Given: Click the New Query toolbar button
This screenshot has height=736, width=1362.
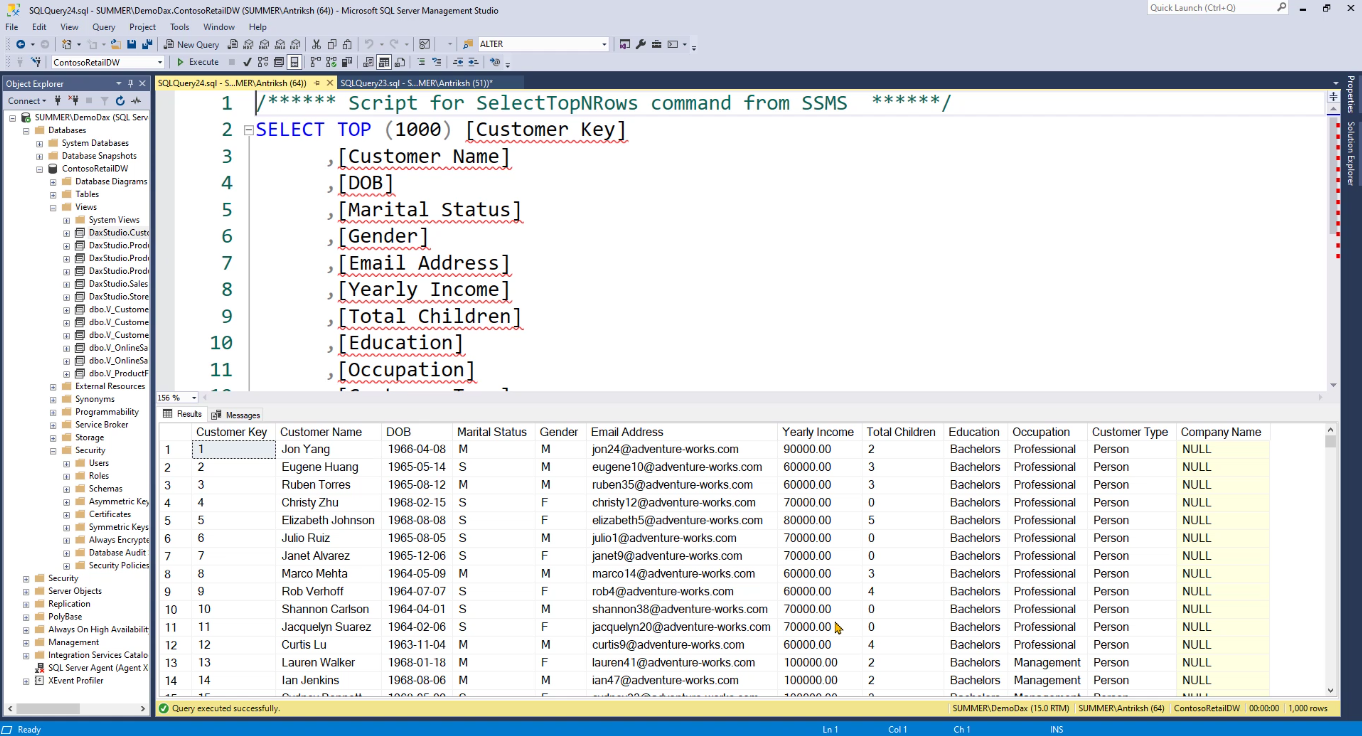Looking at the screenshot, I should [192, 44].
